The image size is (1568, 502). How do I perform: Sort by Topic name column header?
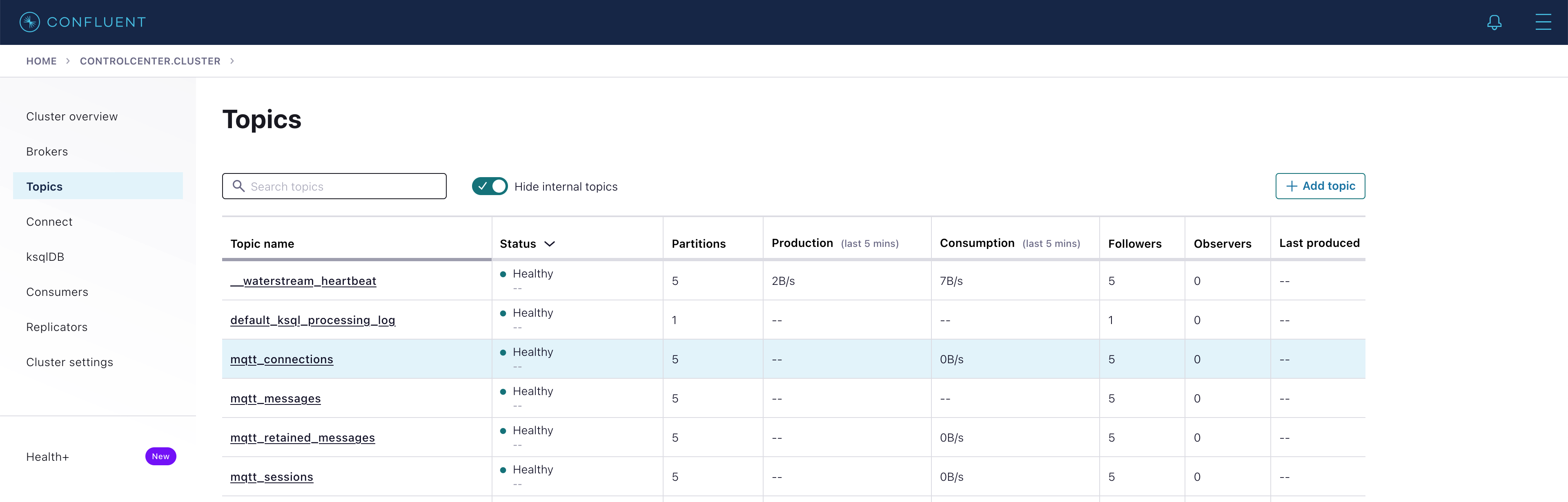tap(262, 244)
